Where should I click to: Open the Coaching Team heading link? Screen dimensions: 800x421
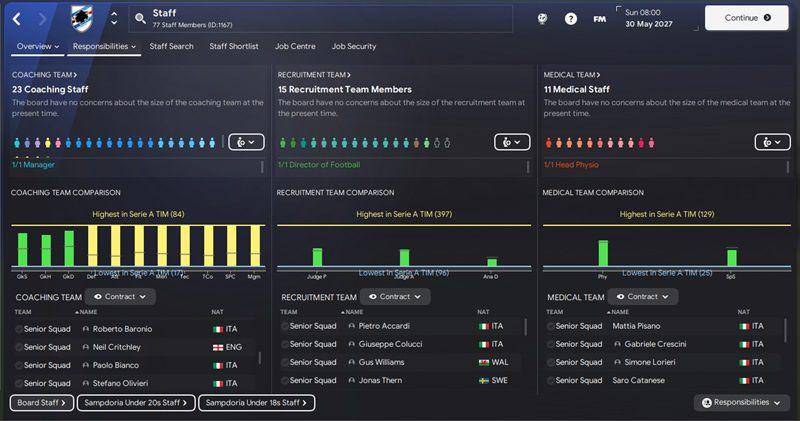(44, 75)
